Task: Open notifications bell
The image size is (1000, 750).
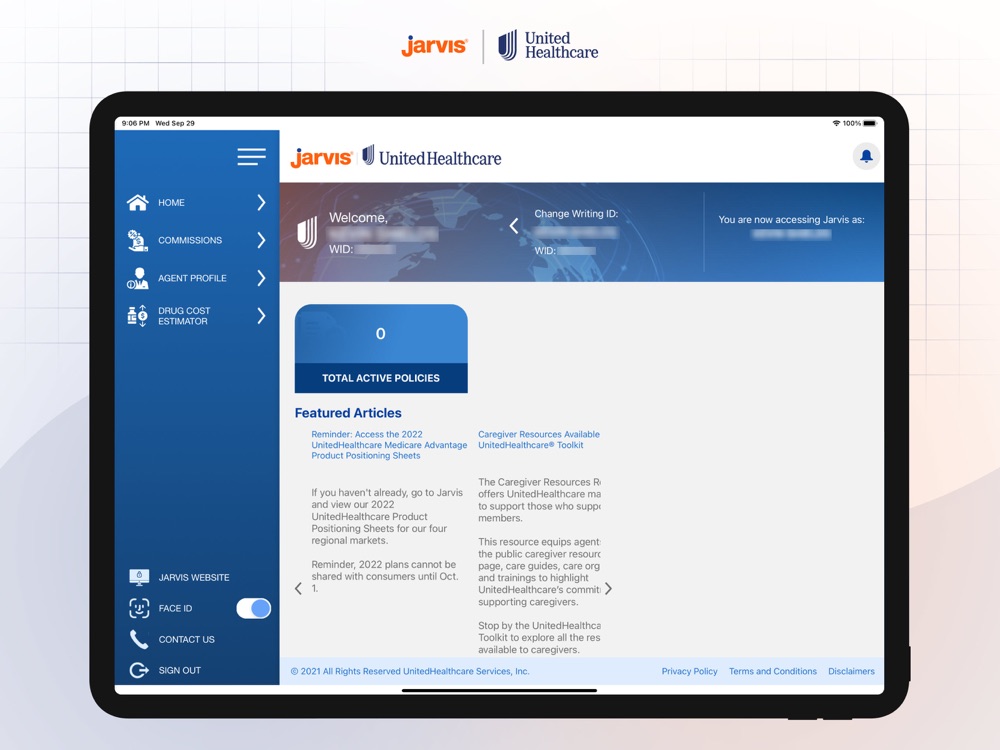Action: tap(866, 156)
